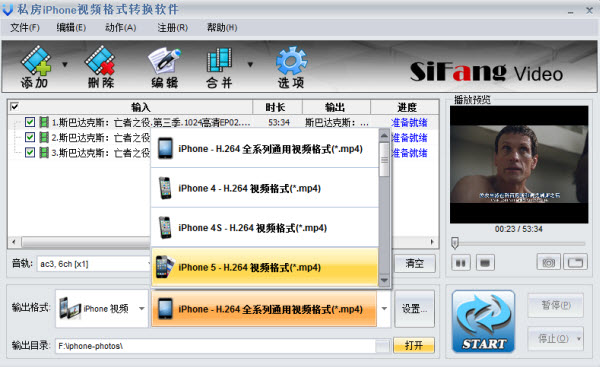600x367 pixels.
Task: Click the 时长 column header
Action: (x=277, y=107)
